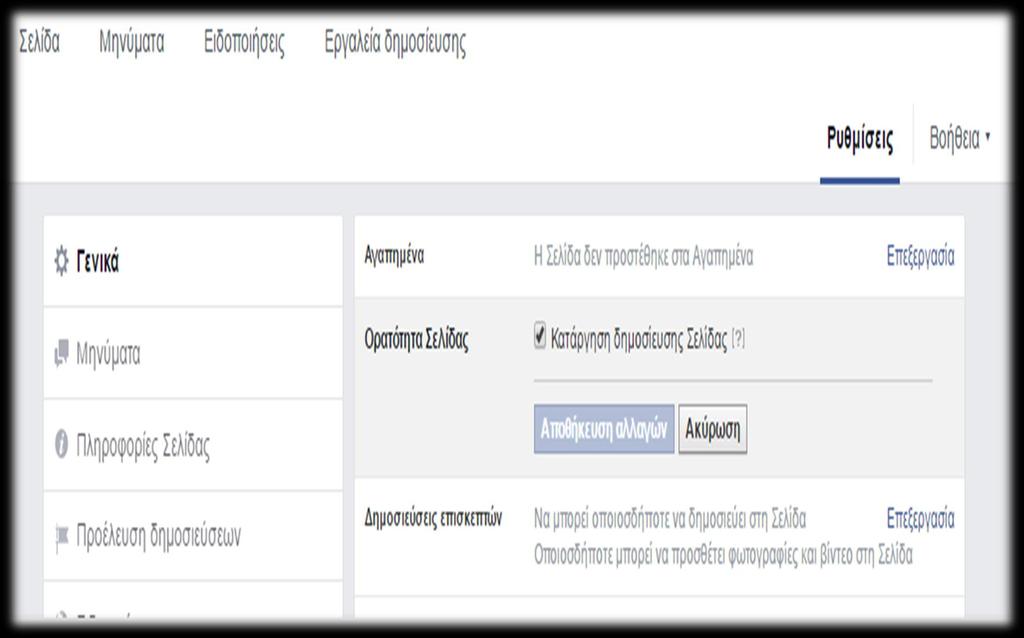Viewport: 1024px width, 638px height.
Task: Select the Ρυθμίσεις tab
Action: click(x=860, y=139)
